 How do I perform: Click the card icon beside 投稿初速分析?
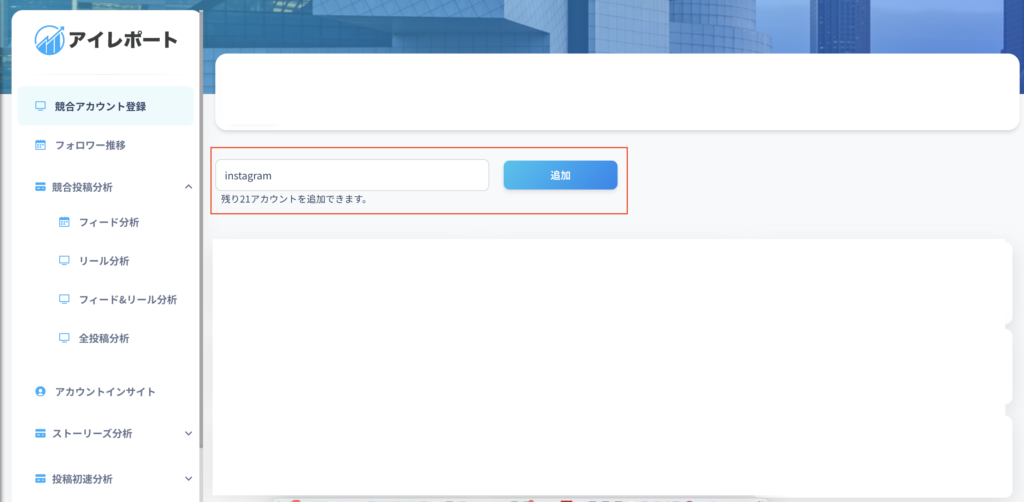[41, 479]
